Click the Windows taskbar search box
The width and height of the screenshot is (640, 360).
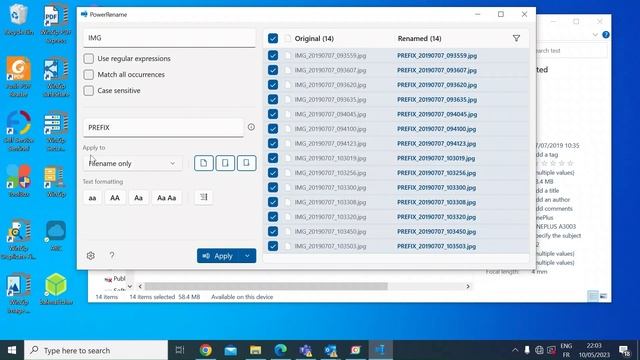pos(96,350)
